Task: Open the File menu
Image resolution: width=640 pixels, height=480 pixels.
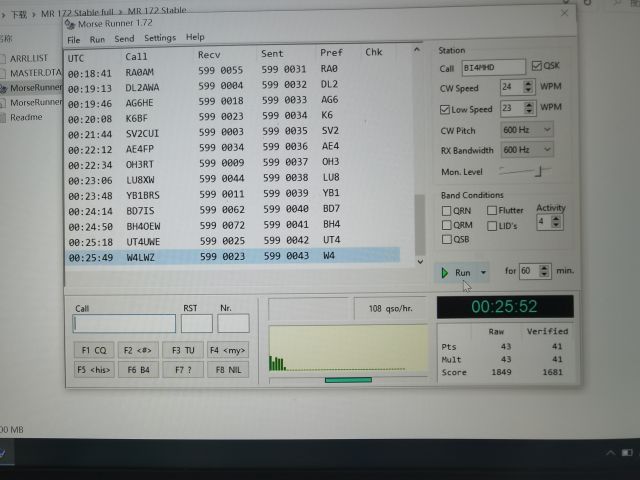Action: point(73,40)
